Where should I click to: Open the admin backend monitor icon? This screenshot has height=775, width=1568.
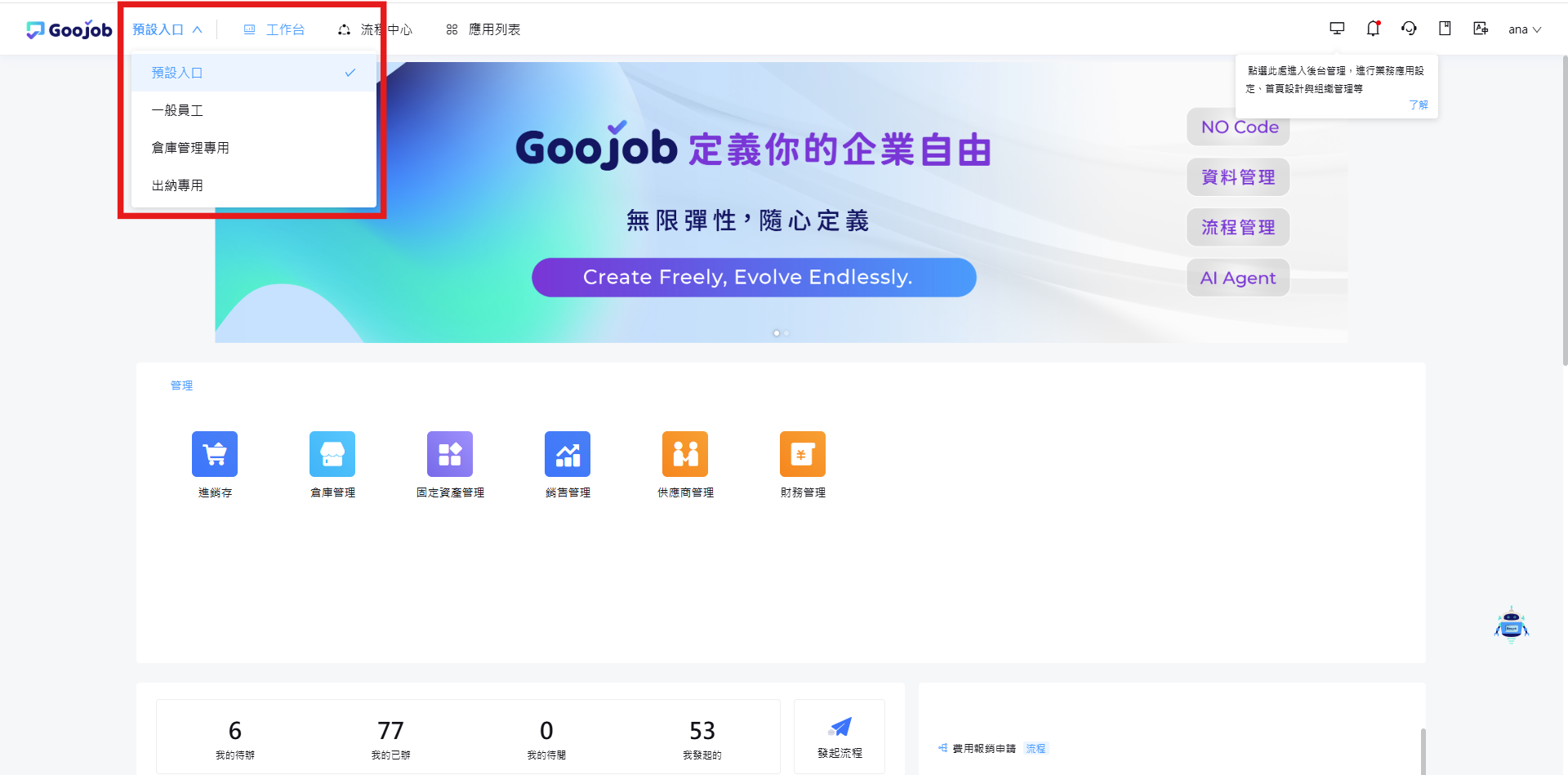(x=1337, y=29)
